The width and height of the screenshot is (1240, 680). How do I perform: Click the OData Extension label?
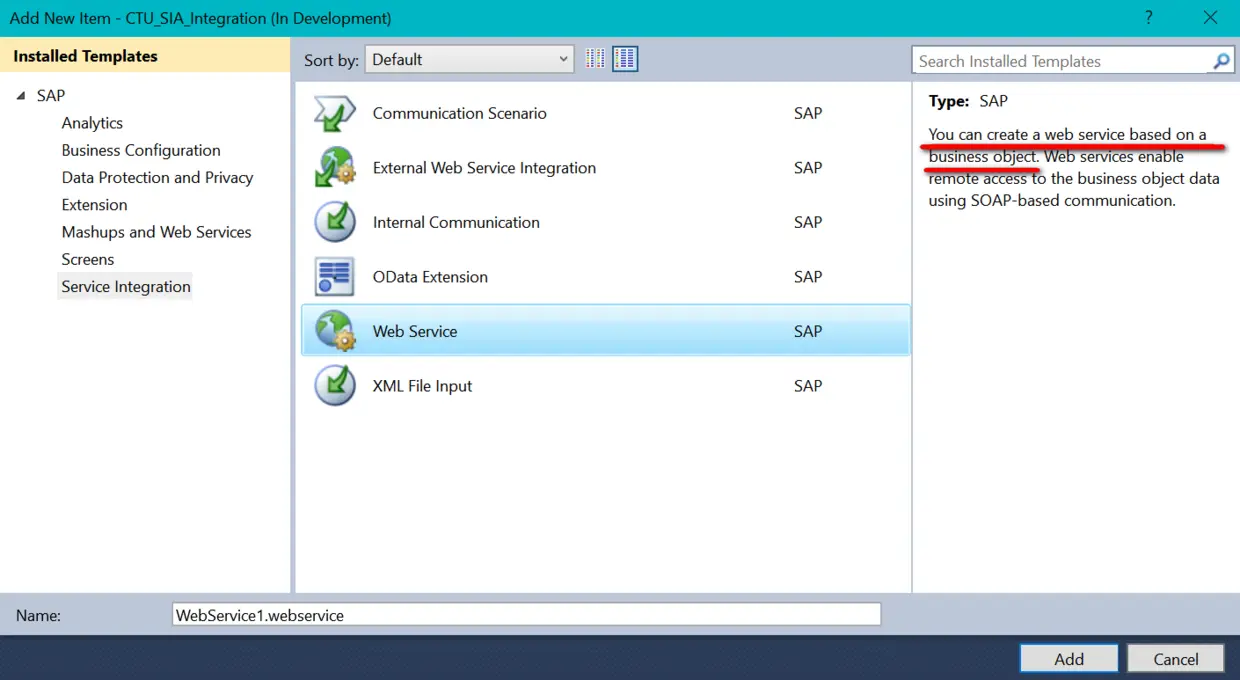430,277
